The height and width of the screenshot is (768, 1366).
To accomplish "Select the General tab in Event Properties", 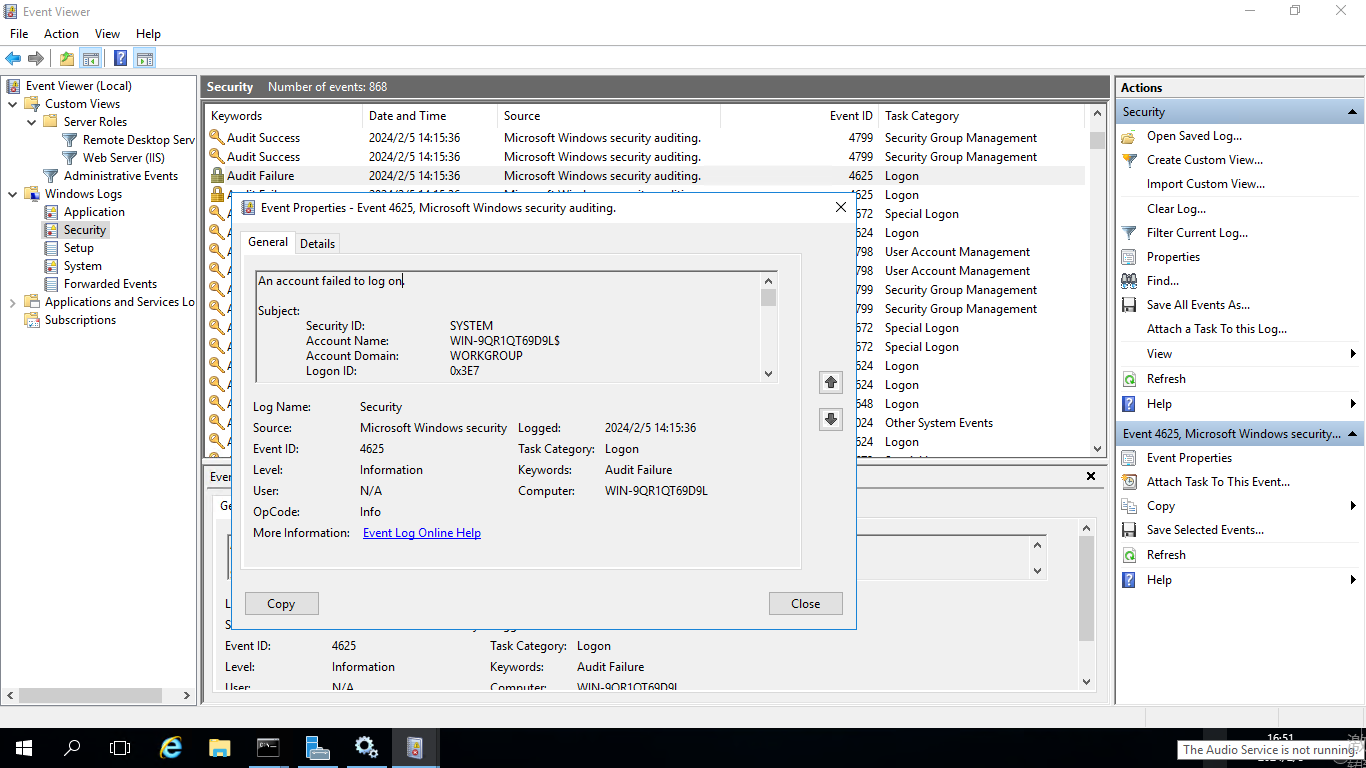I will (268, 242).
